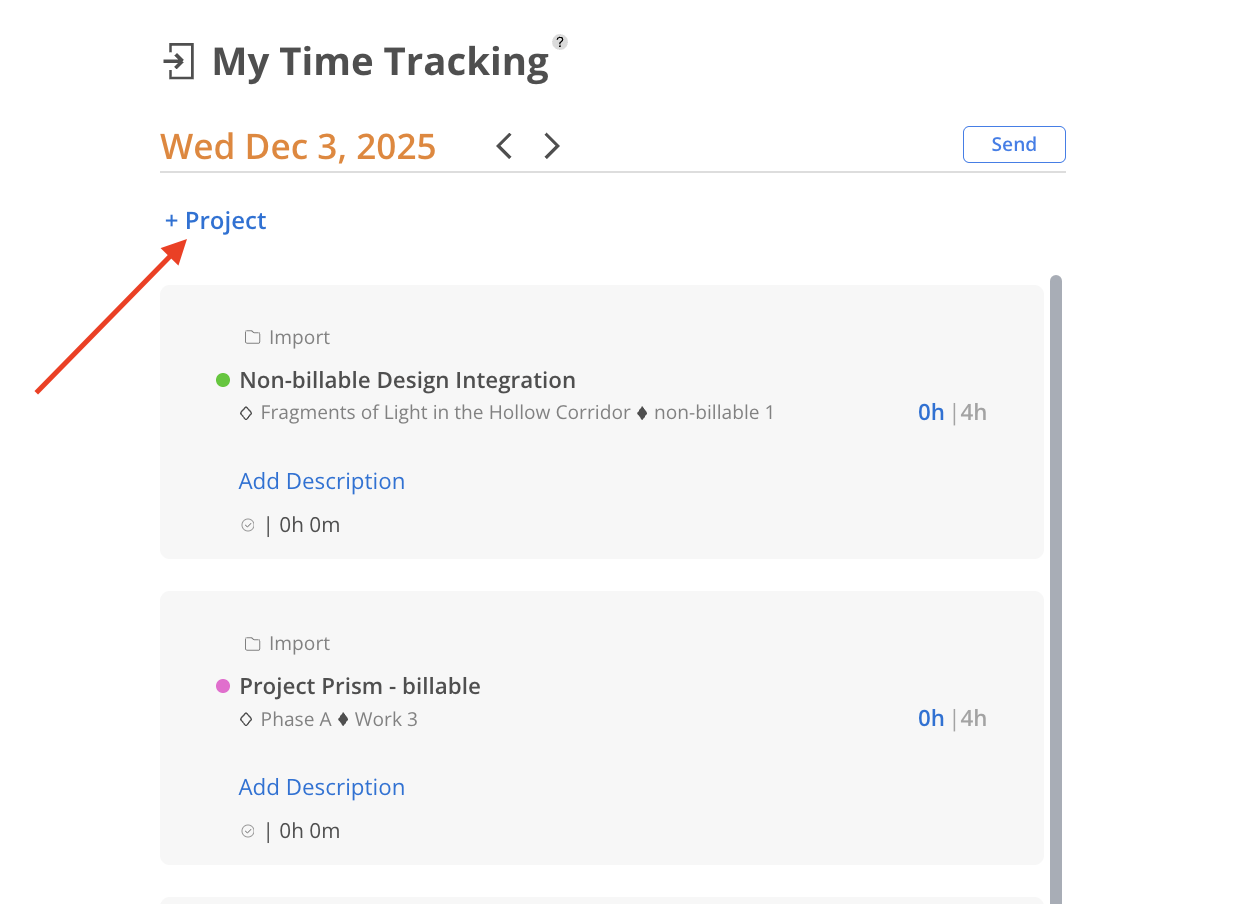
Task: Click folder icon above Project Prism - billable
Action: [253, 644]
